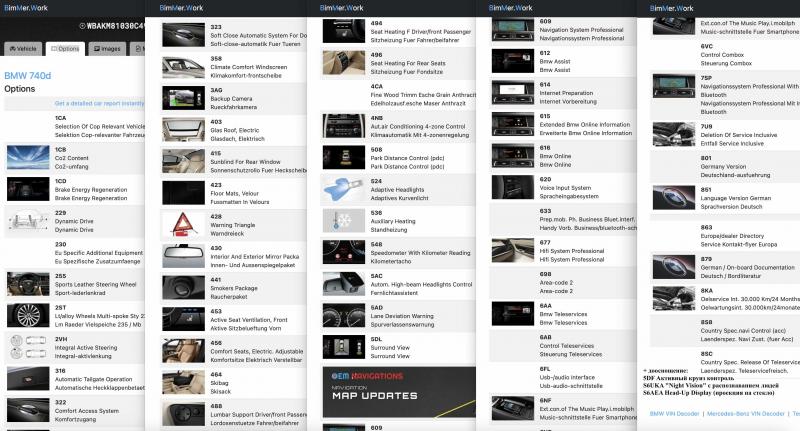Click the BimMer.Work logo in fifth panel
The width and height of the screenshot is (800, 431).
(x=671, y=8)
